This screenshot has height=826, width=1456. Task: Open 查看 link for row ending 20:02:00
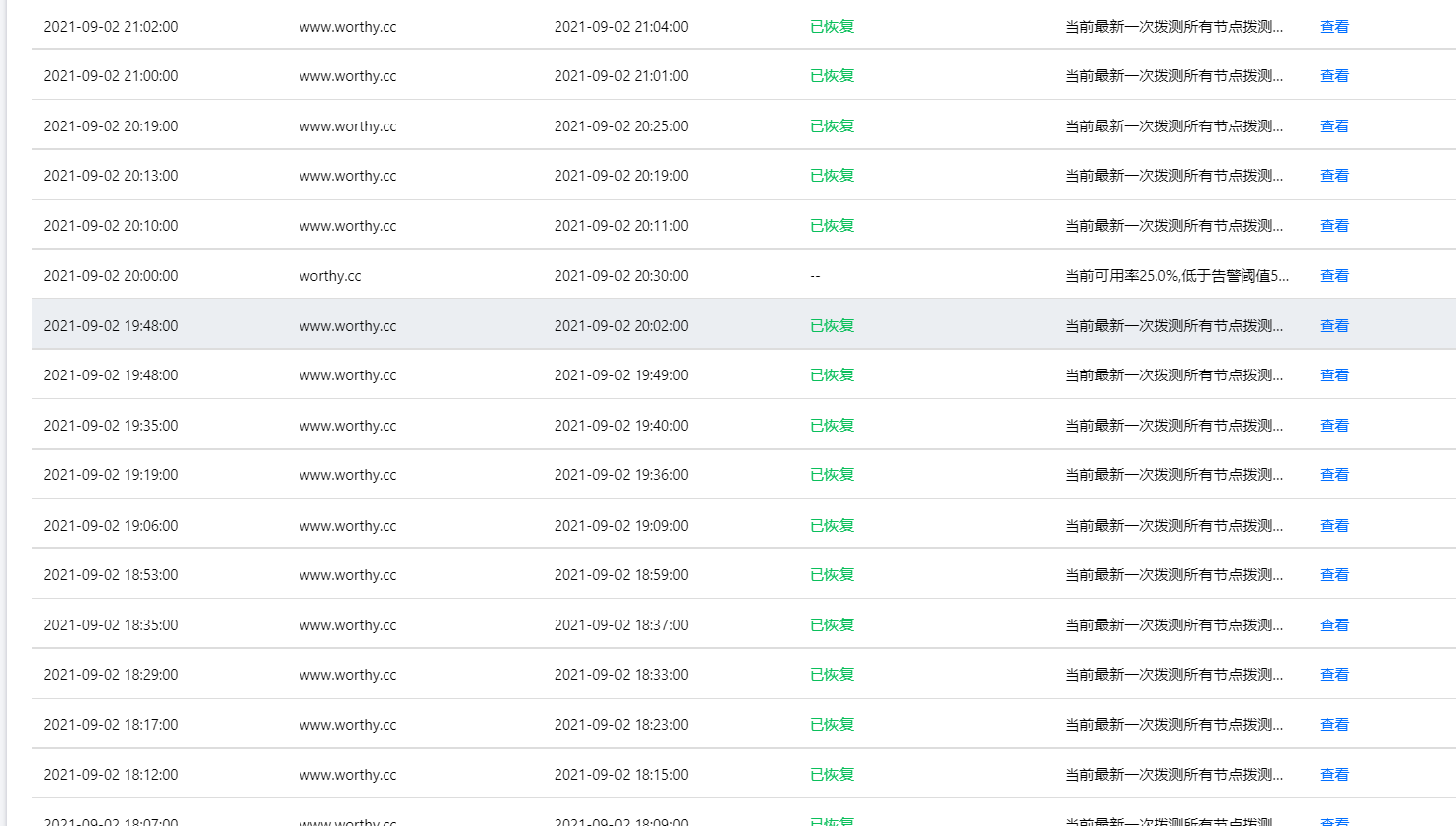pyautogui.click(x=1334, y=326)
